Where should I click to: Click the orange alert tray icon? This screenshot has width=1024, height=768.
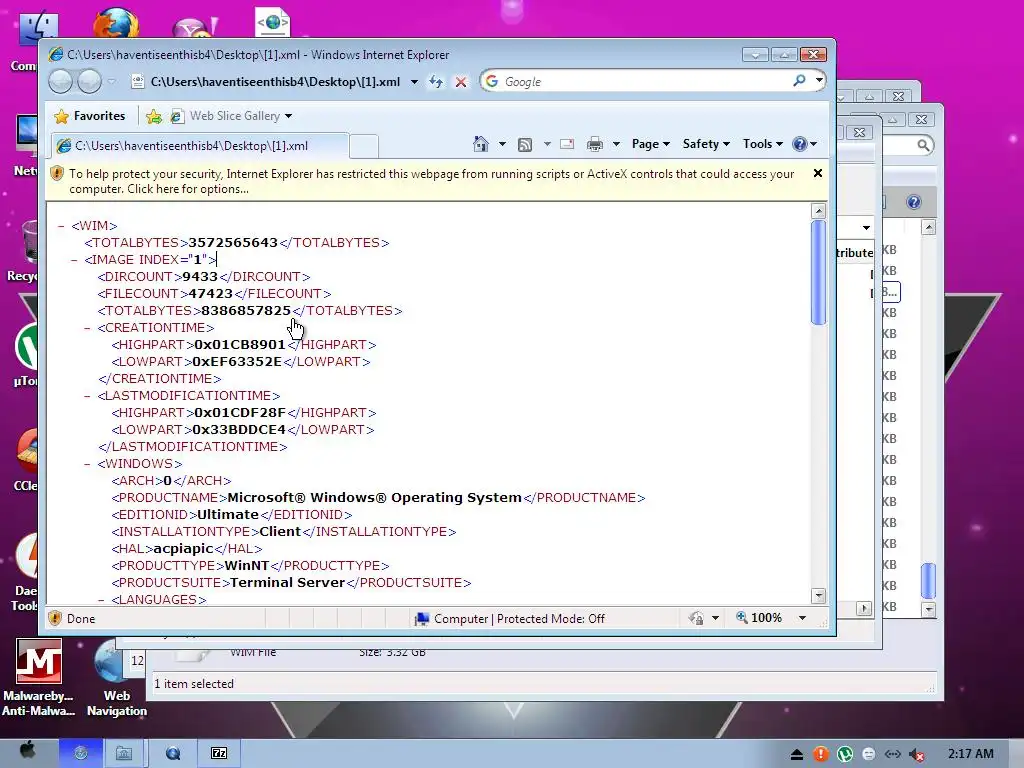click(x=821, y=754)
